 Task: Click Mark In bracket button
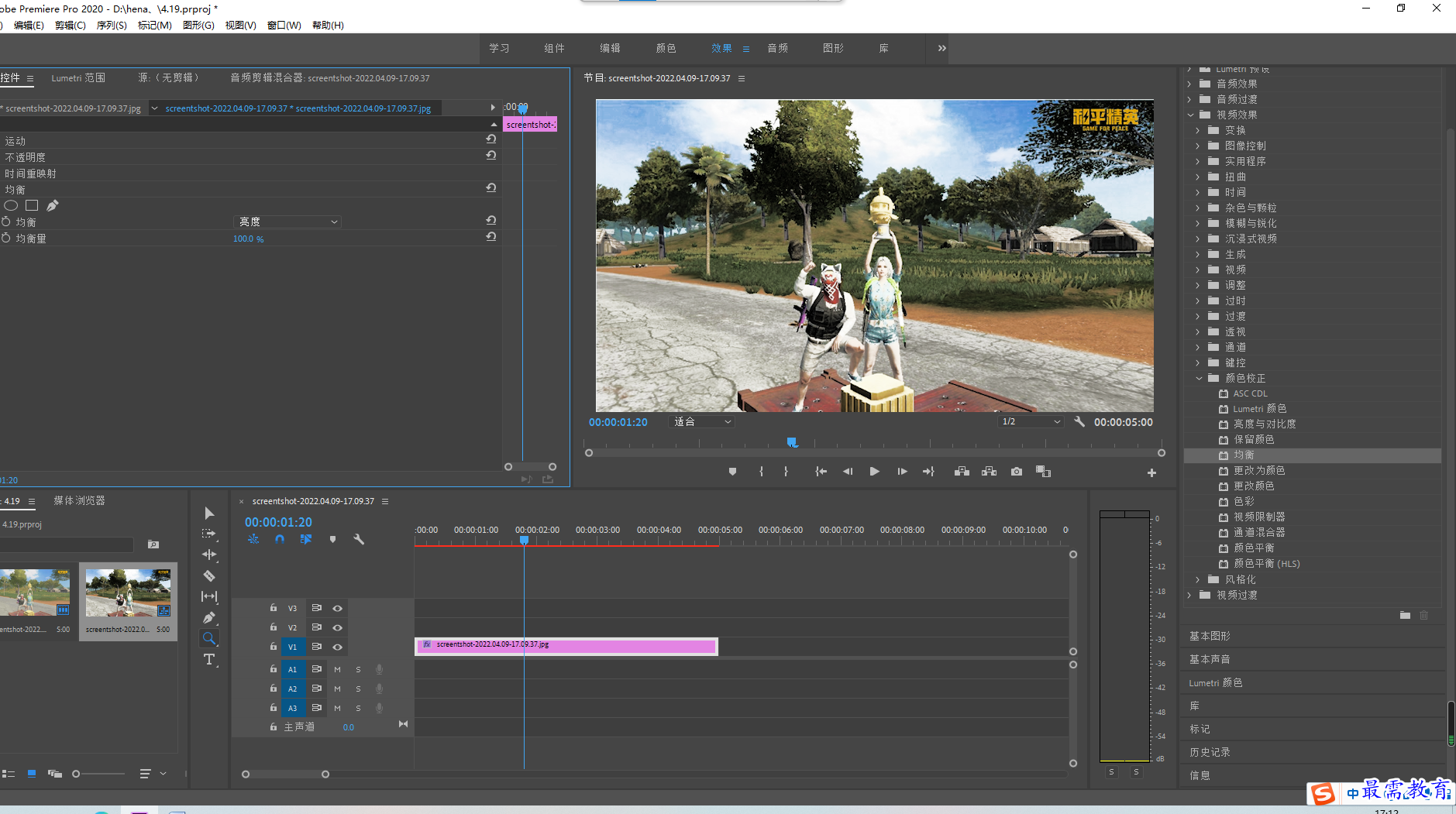(x=761, y=472)
